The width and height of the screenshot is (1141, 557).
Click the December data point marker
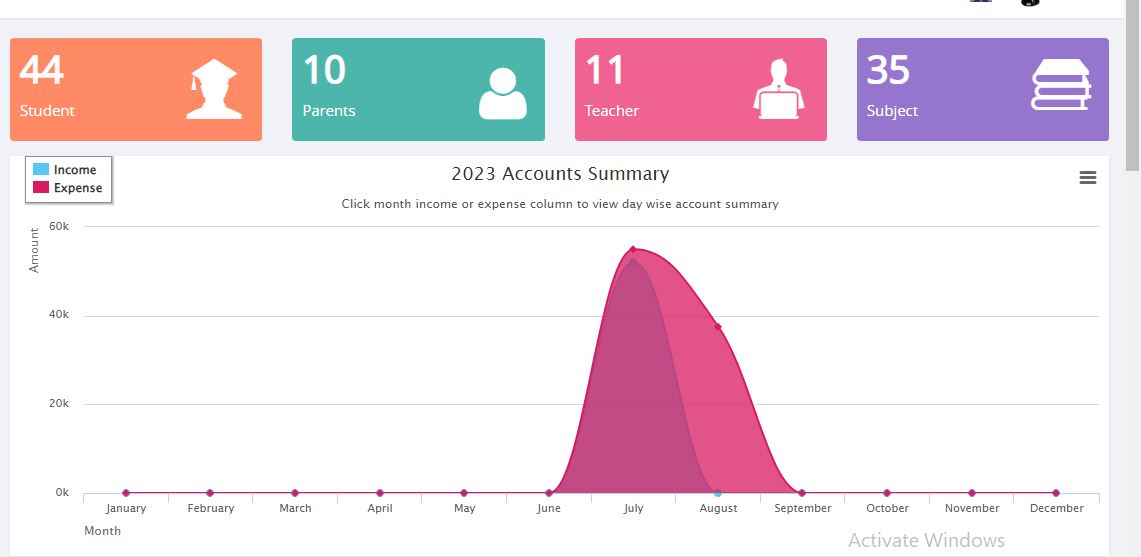click(x=1056, y=493)
